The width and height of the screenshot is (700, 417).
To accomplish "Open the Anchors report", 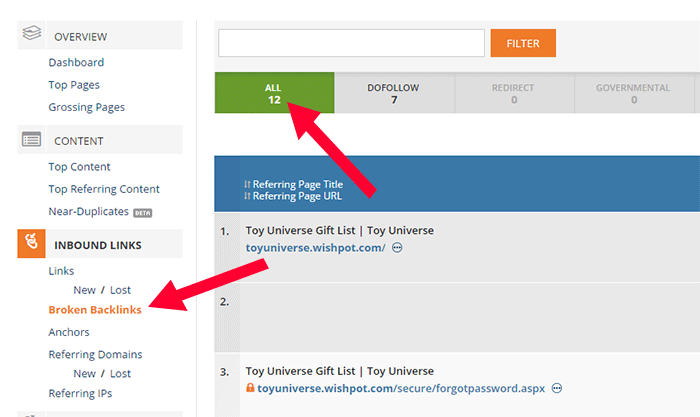I will coord(69,332).
